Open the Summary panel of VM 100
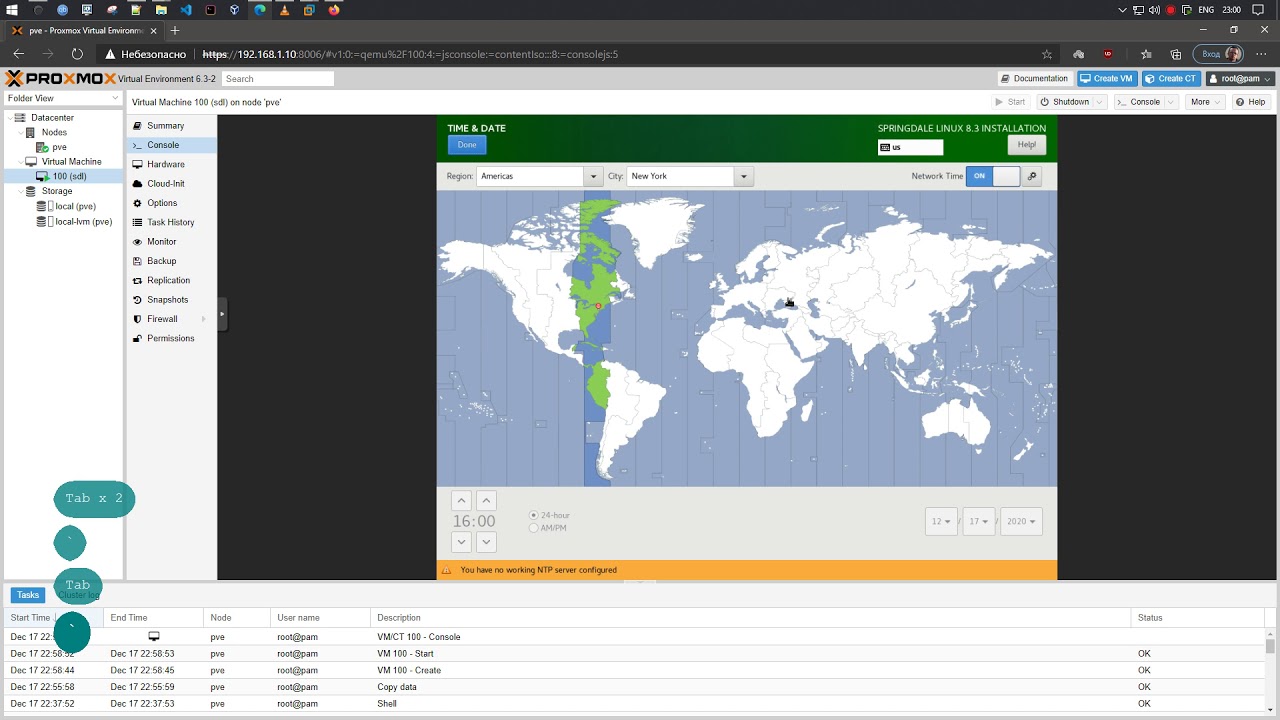The width and height of the screenshot is (1280, 720). [x=166, y=126]
